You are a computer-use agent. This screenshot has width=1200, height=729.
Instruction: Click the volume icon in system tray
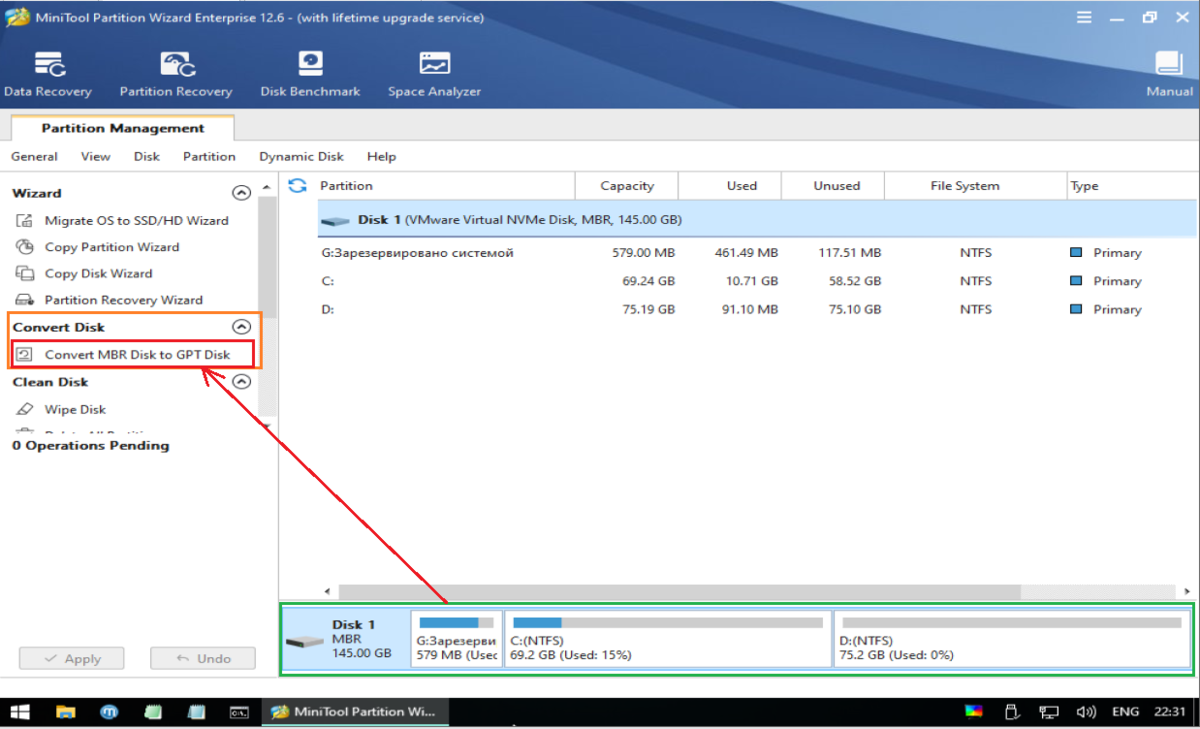[1086, 712]
